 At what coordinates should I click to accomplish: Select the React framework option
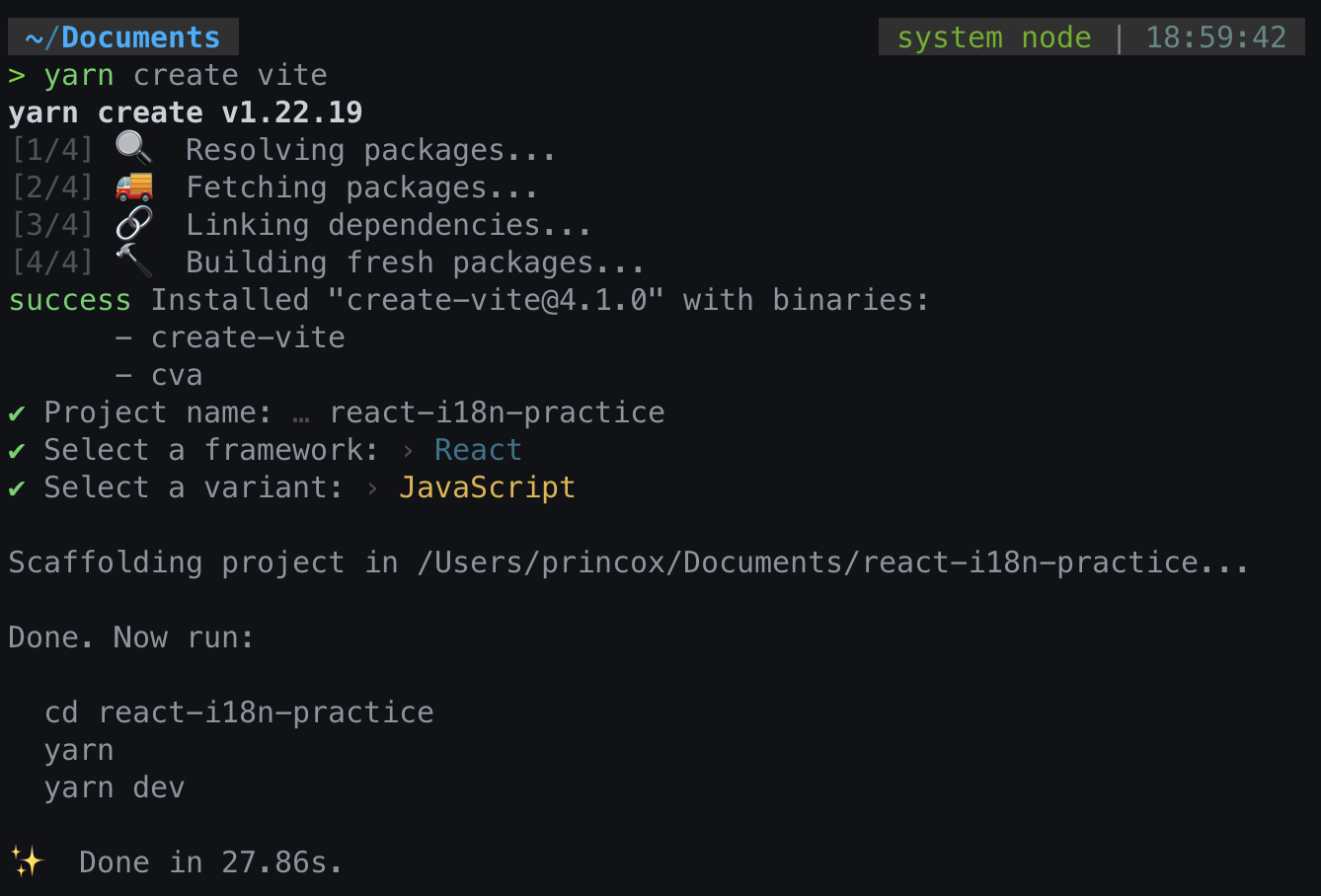478,450
